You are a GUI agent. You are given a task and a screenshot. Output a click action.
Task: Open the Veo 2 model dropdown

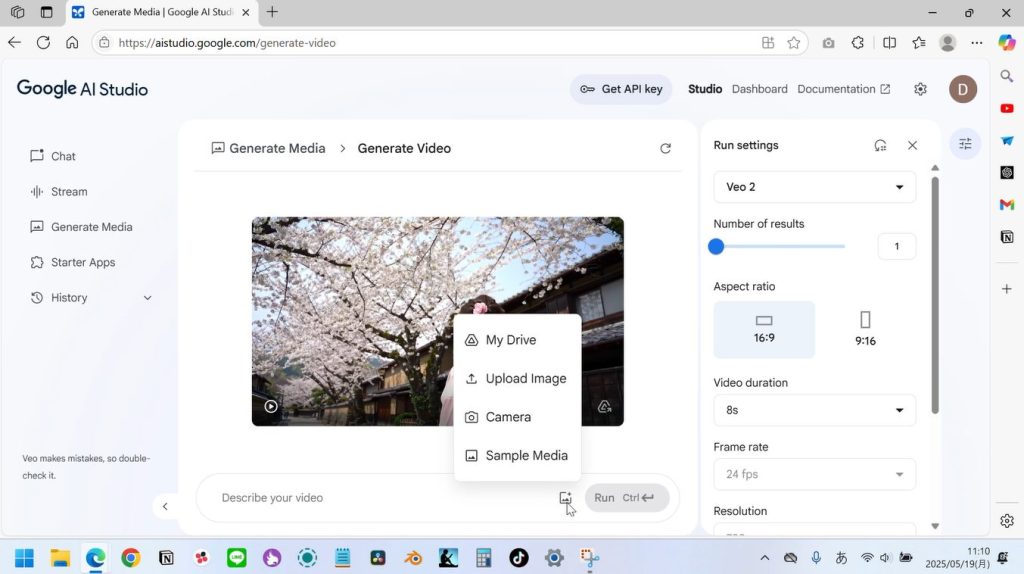coord(814,187)
